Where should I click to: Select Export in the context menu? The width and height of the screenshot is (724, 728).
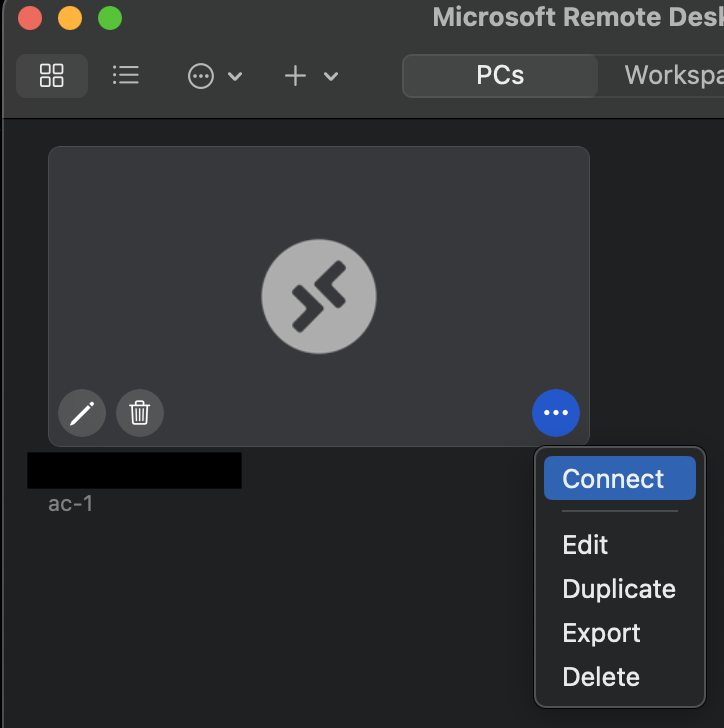[602, 633]
